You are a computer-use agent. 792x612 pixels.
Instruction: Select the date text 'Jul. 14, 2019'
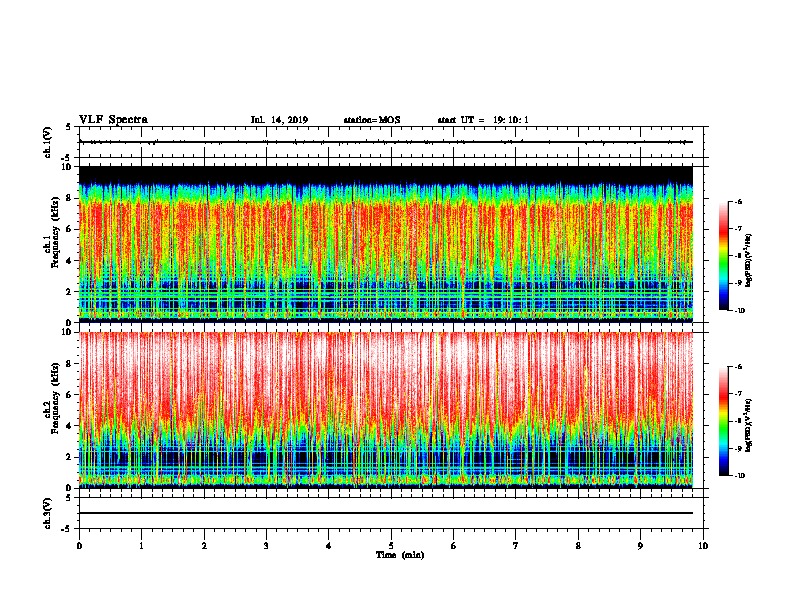279,120
